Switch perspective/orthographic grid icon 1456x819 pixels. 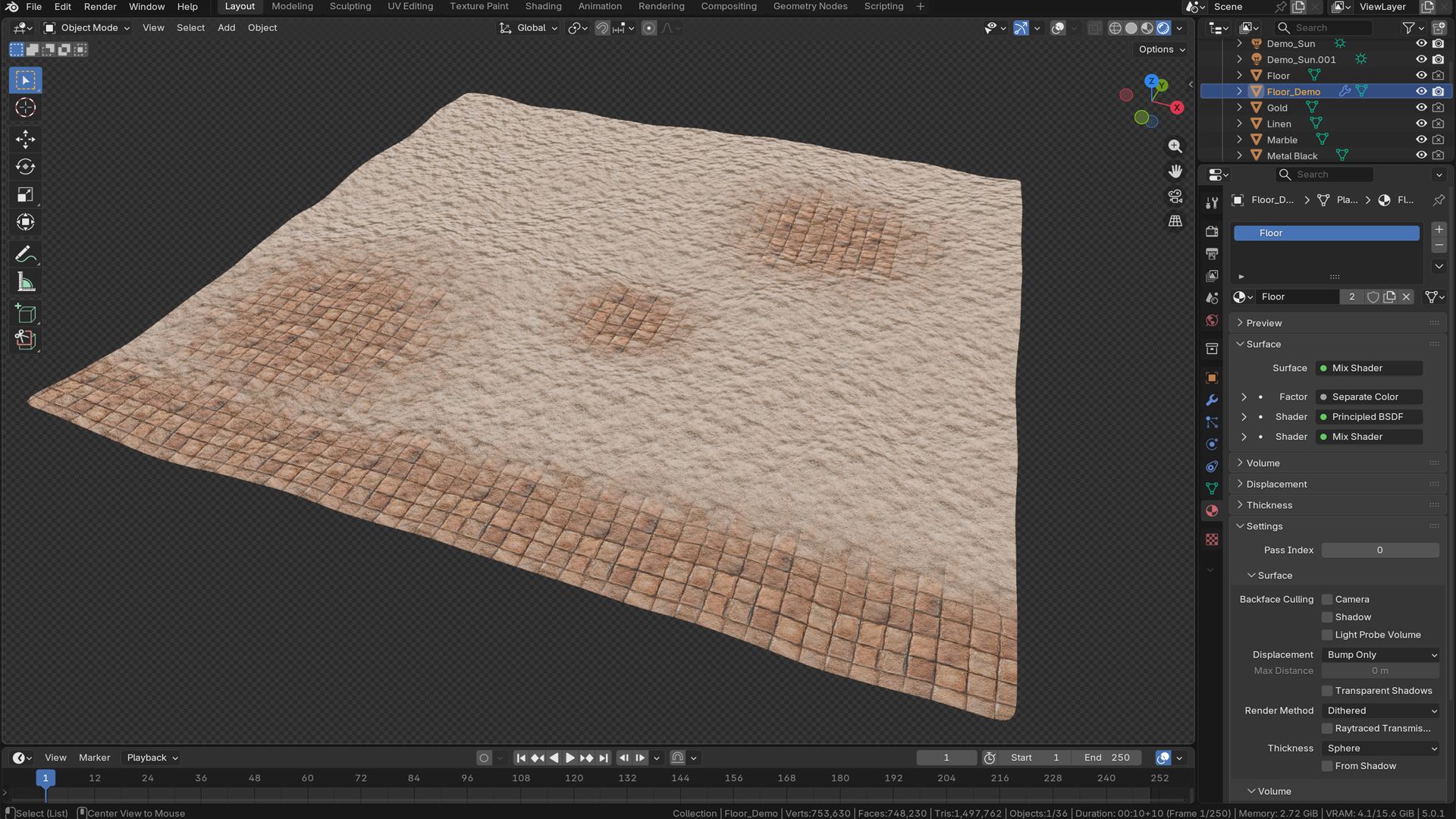pos(1175,221)
